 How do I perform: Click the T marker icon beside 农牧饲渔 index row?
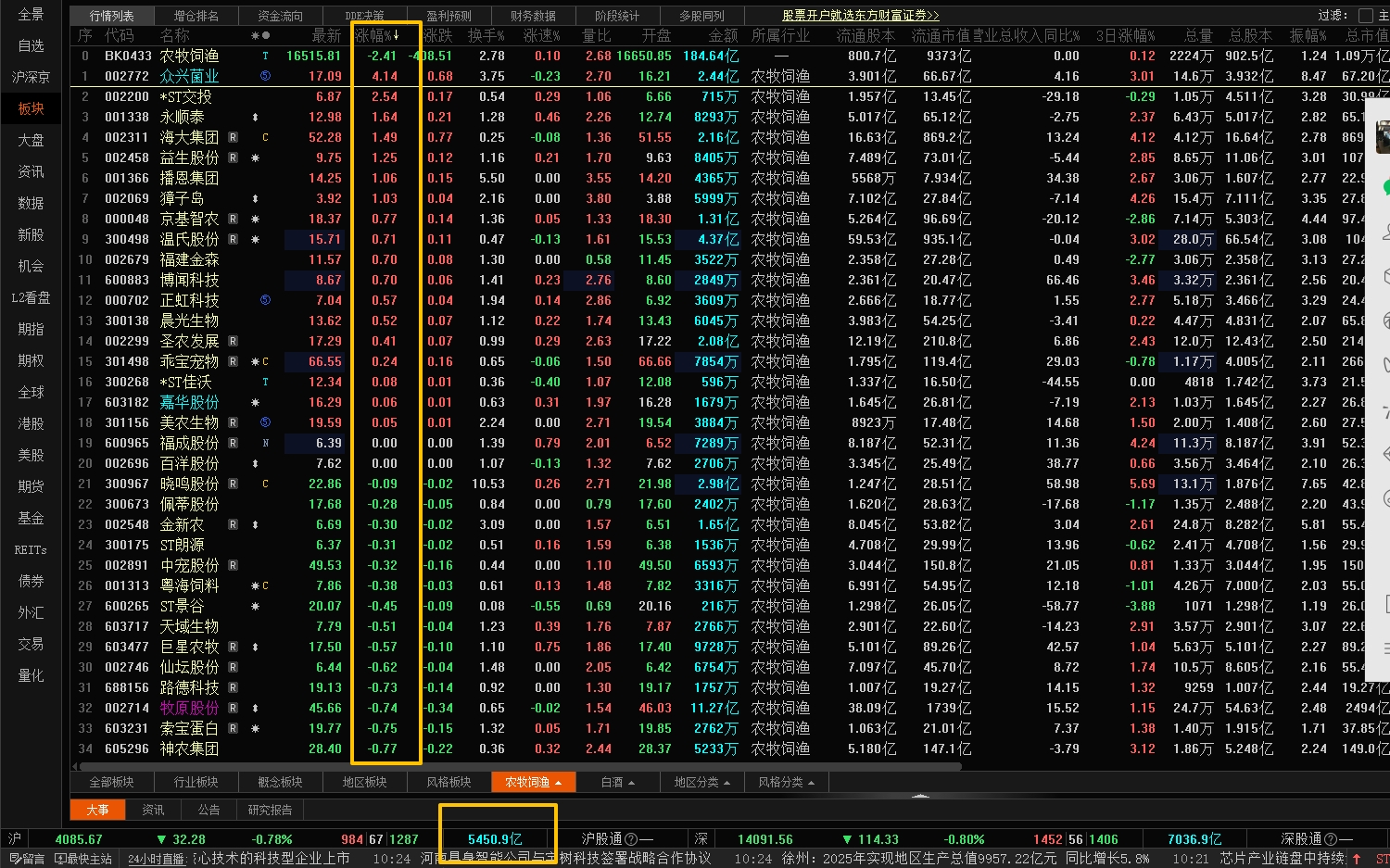tap(265, 56)
